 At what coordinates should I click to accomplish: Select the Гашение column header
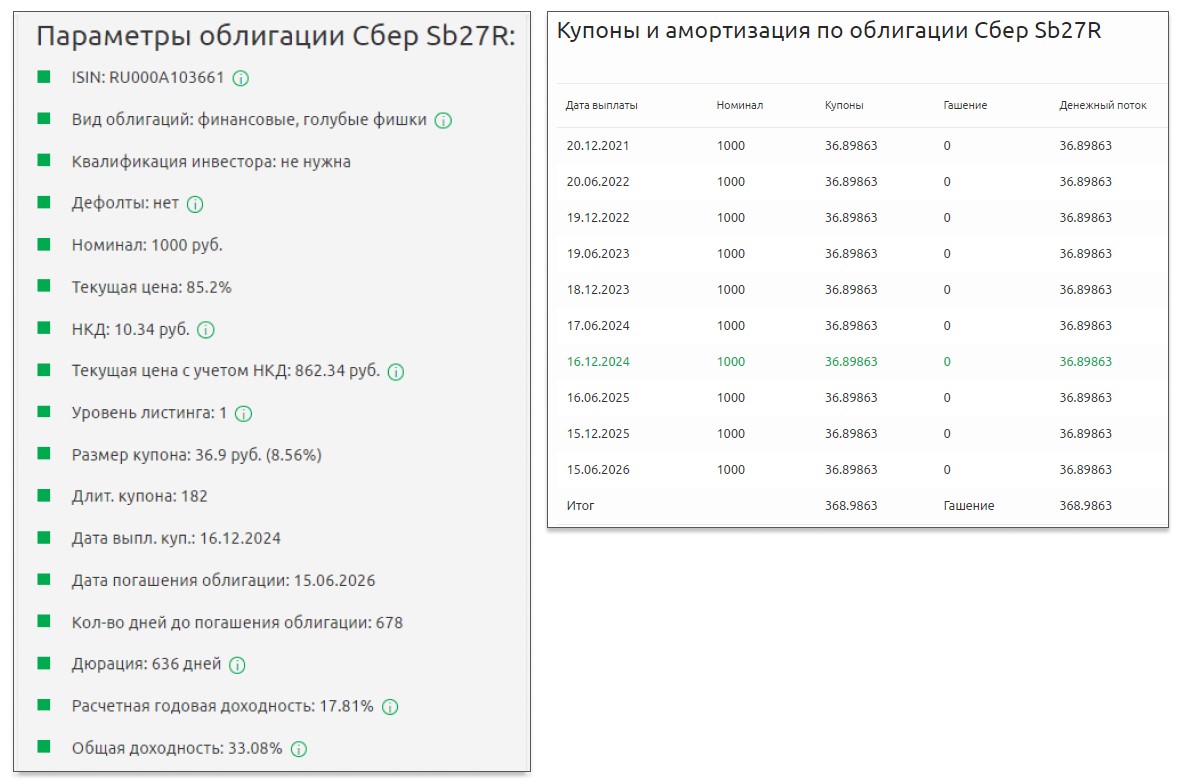[x=965, y=105]
